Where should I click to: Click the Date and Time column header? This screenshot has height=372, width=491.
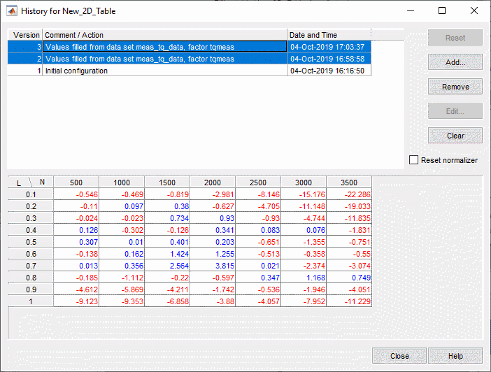click(x=329, y=35)
